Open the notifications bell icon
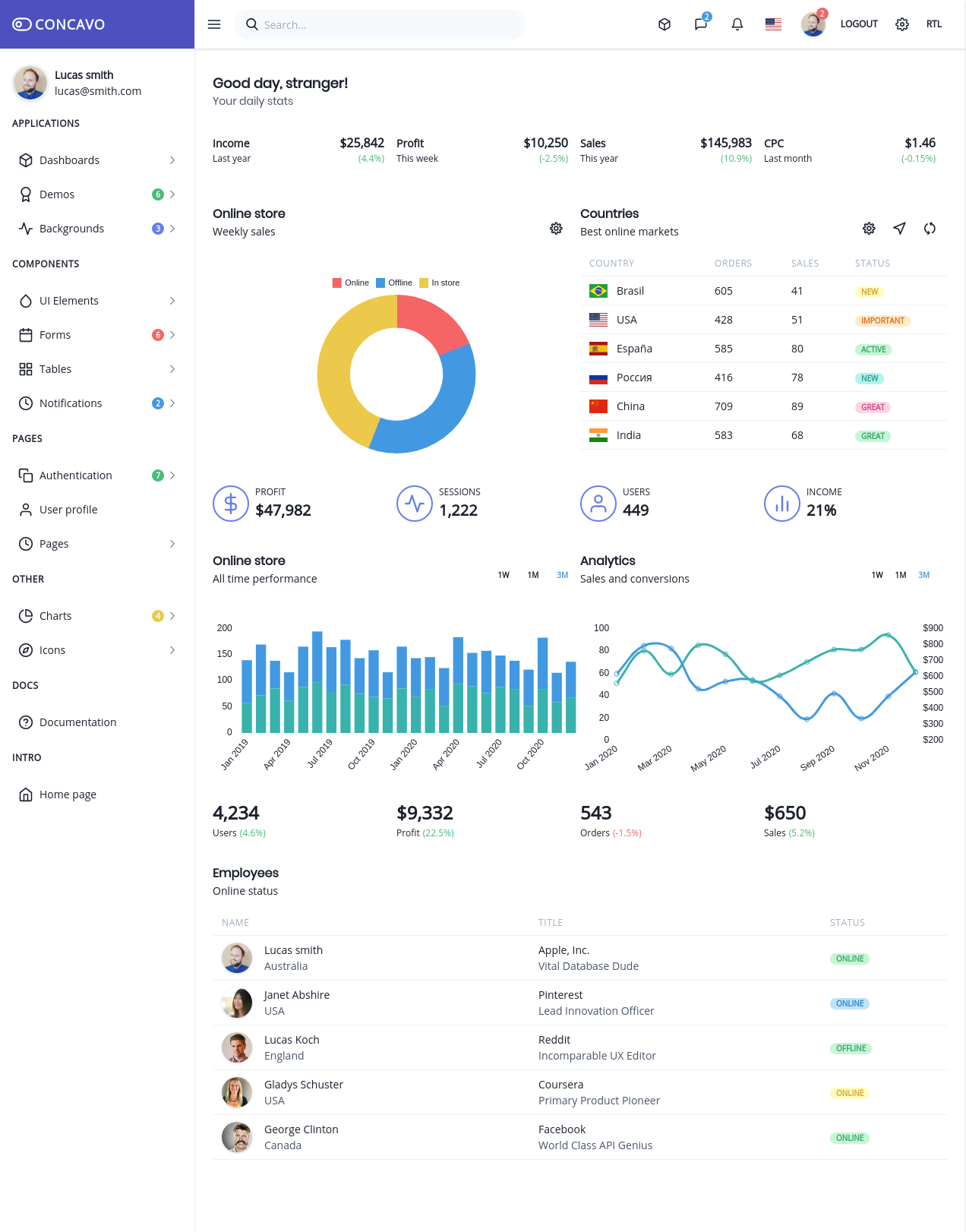 click(737, 24)
